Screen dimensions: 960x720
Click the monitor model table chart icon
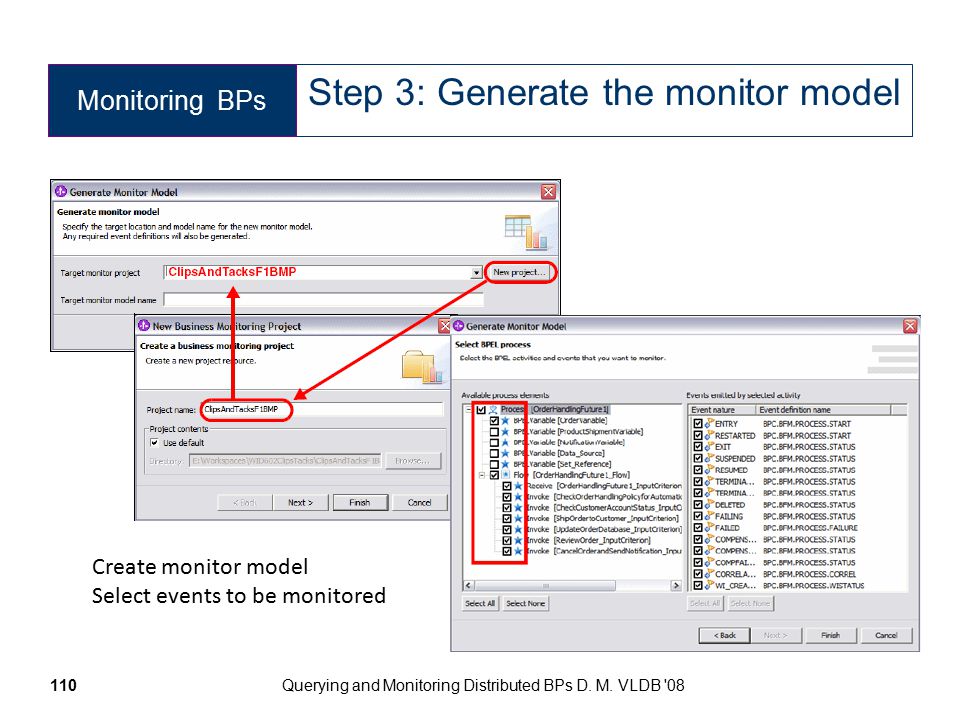526,233
